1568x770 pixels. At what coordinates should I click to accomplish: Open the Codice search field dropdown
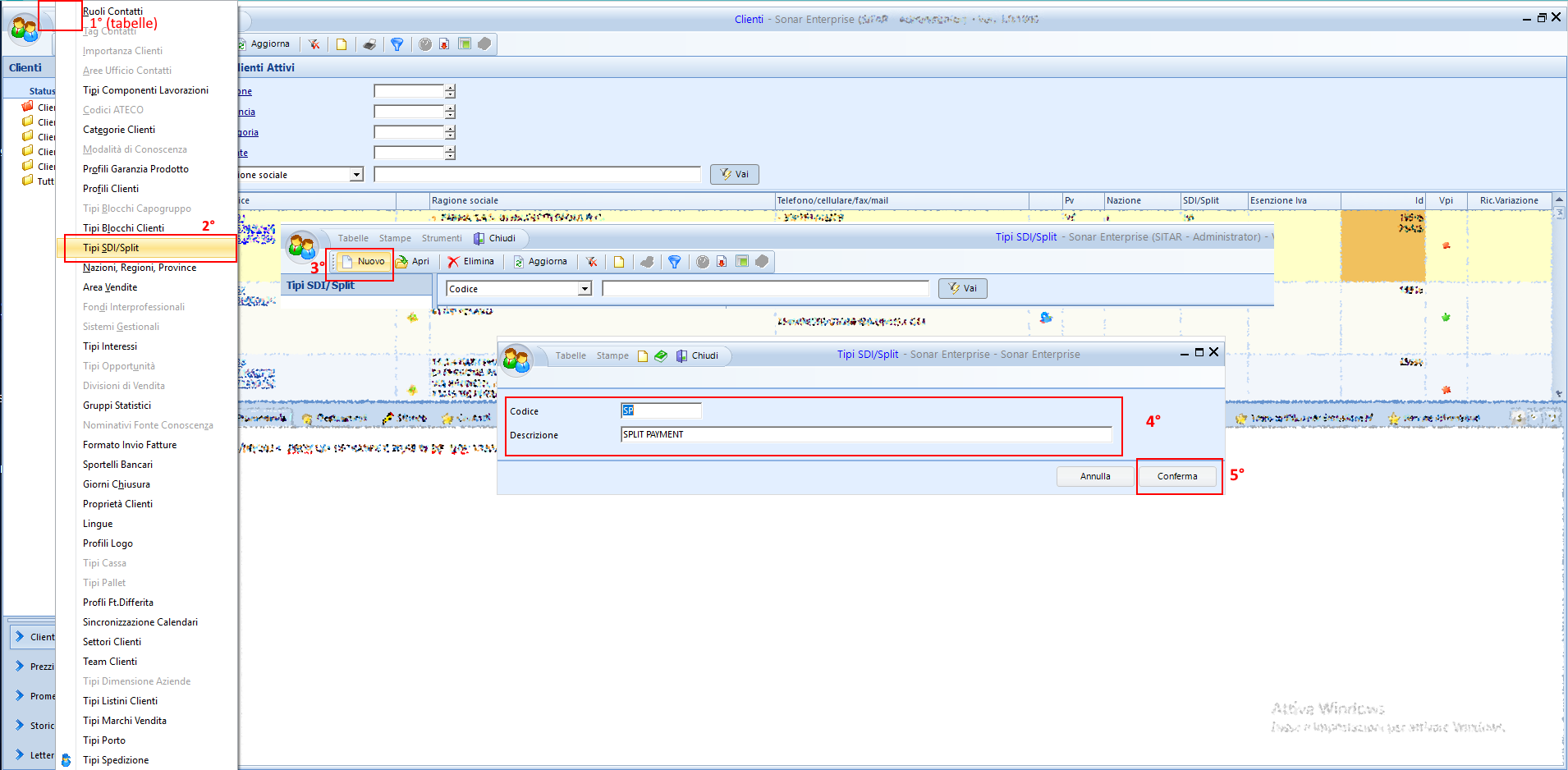point(585,289)
